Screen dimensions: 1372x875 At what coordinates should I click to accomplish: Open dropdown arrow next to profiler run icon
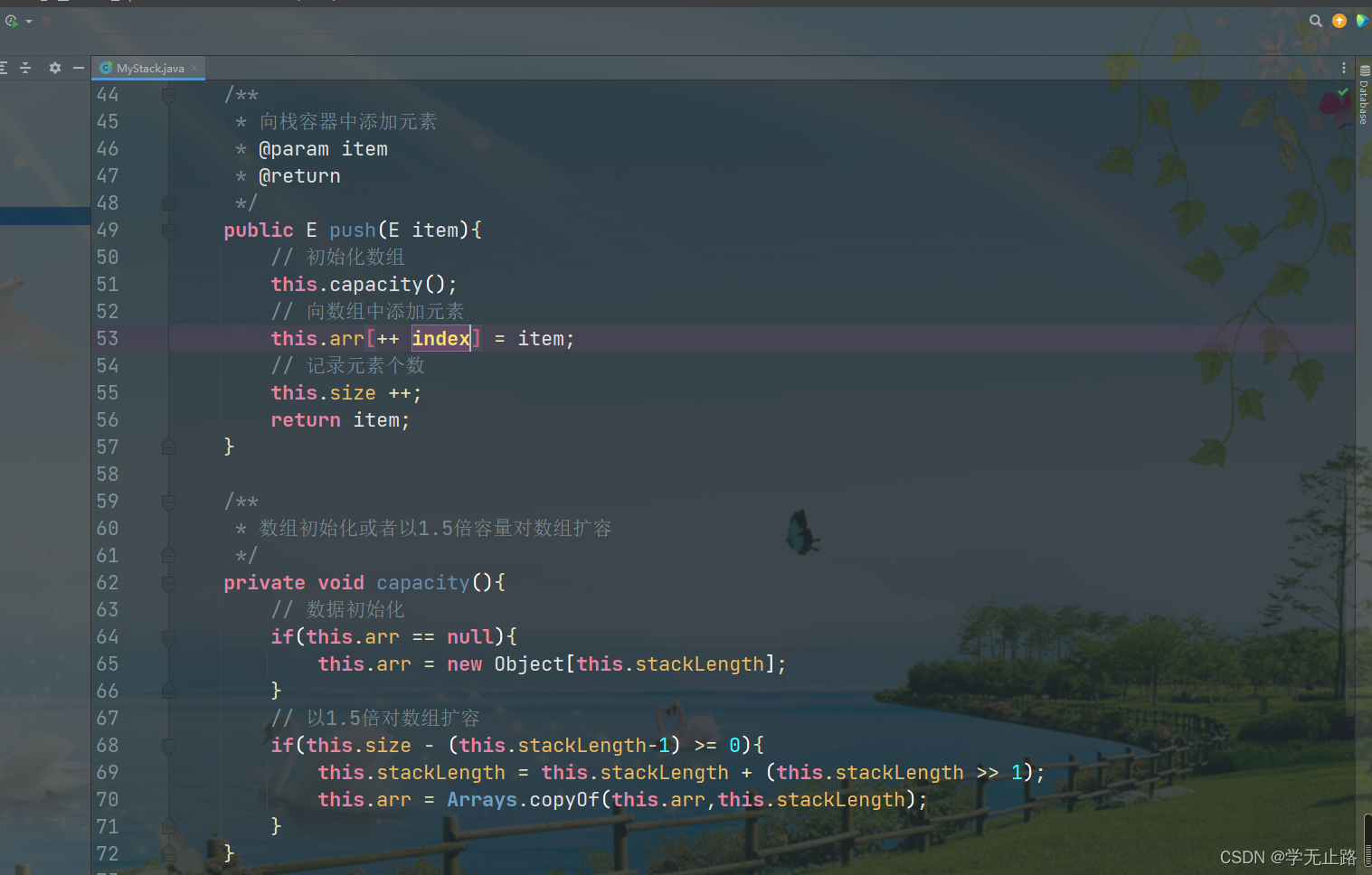29,21
